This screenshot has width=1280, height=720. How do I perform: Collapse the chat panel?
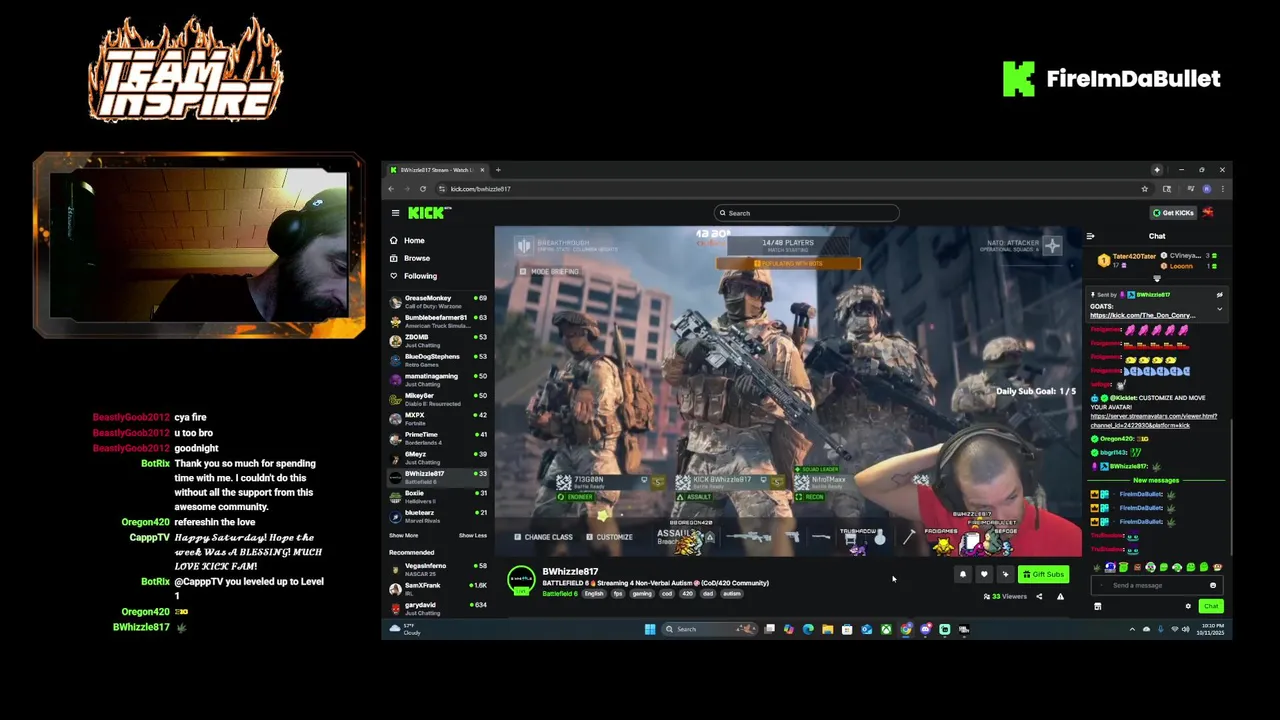point(1090,237)
